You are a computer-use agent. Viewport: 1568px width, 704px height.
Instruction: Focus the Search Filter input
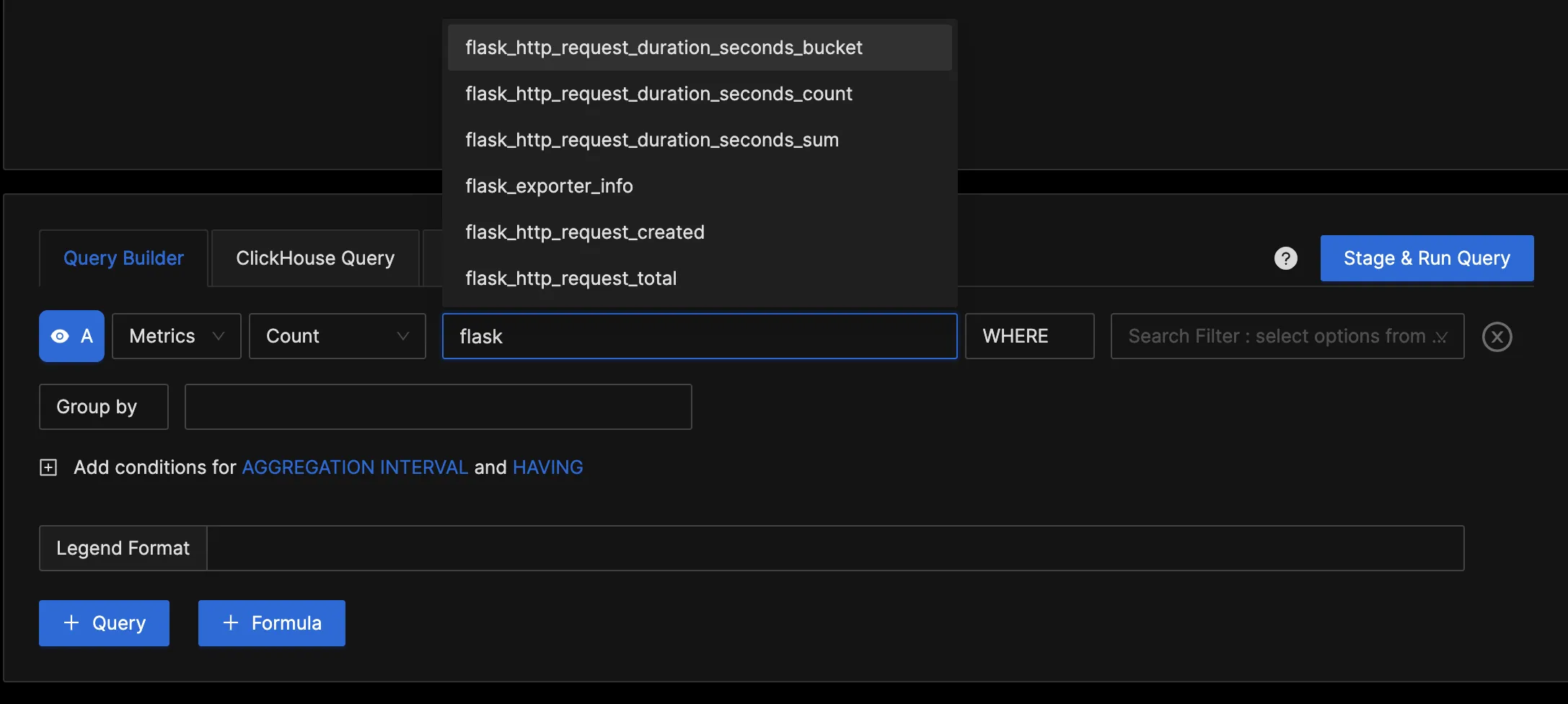pyautogui.click(x=1287, y=336)
